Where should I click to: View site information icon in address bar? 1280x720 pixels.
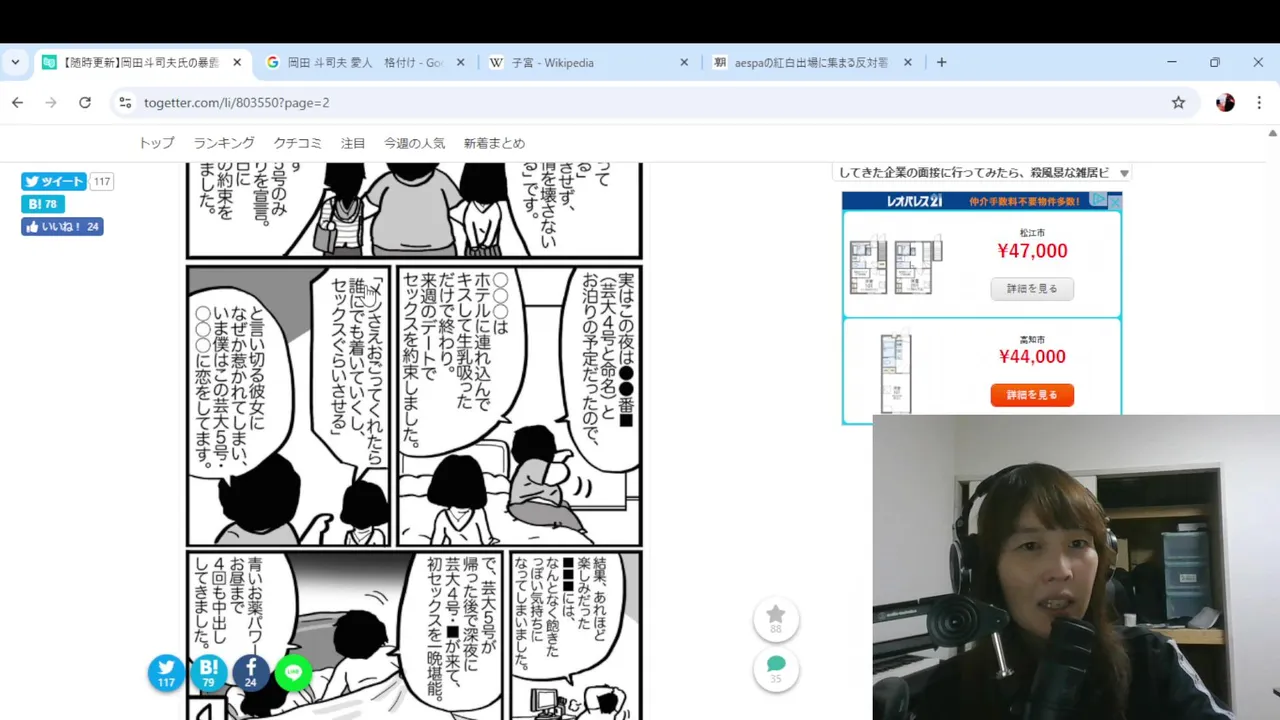click(125, 102)
